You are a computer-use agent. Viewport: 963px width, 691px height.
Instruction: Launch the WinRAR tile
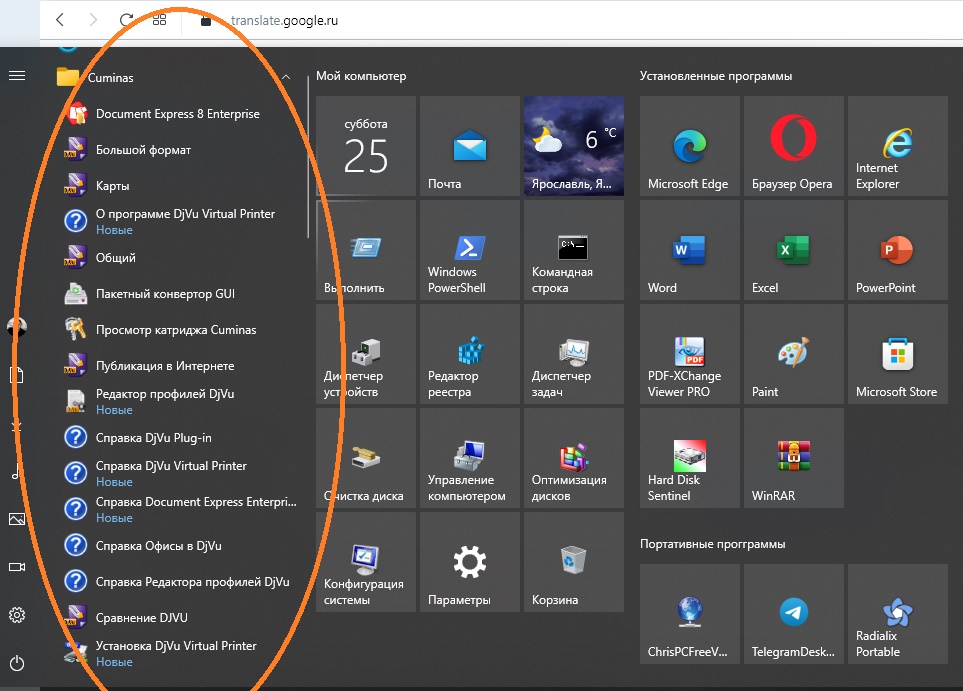[x=793, y=458]
